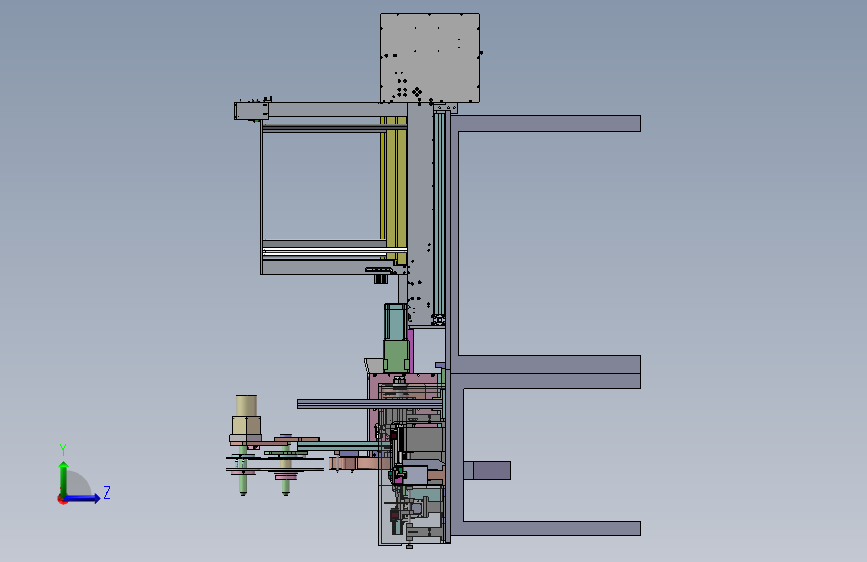
Task: Click the blue Z axis arrow of triad
Action: point(82,498)
